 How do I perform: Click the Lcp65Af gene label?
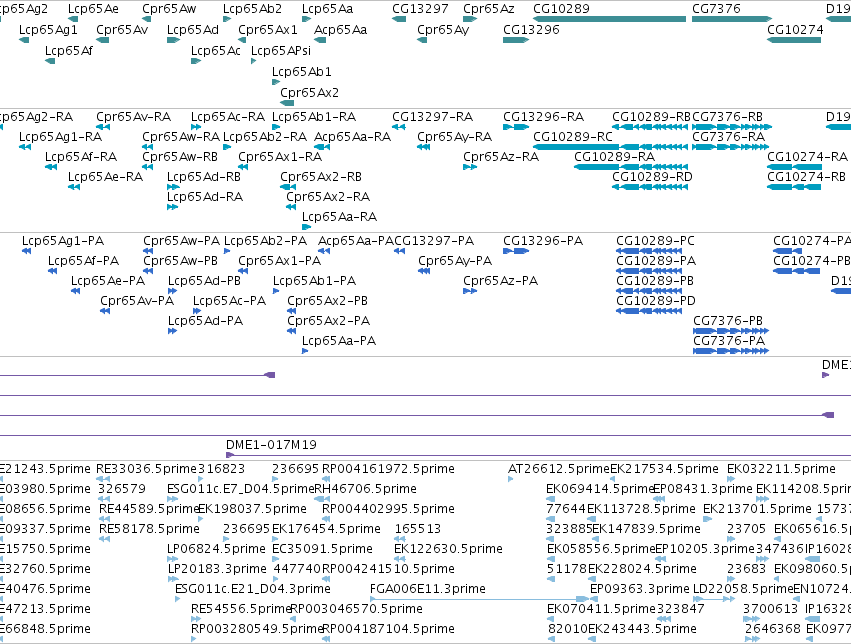point(69,51)
